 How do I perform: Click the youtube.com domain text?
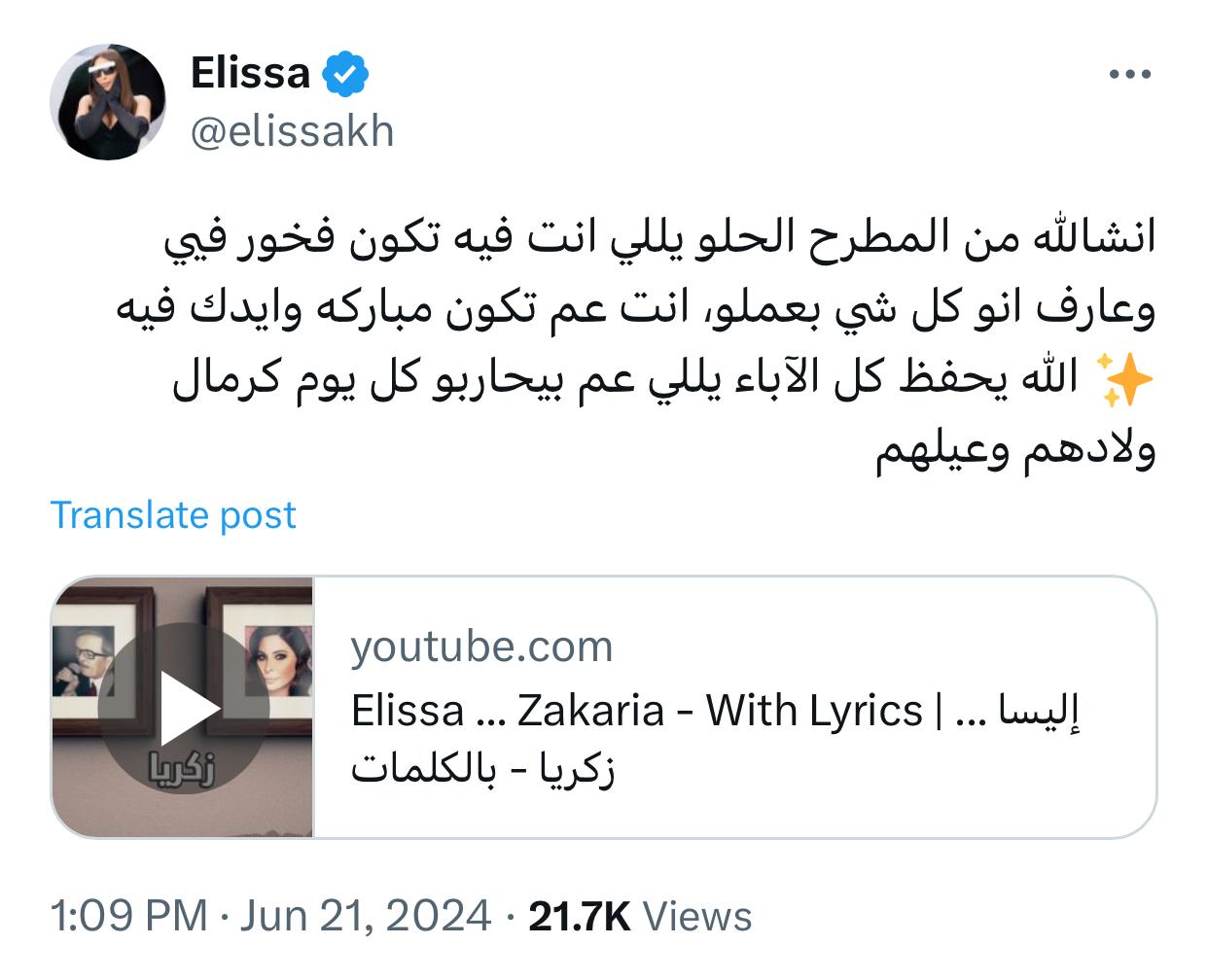pos(481,647)
